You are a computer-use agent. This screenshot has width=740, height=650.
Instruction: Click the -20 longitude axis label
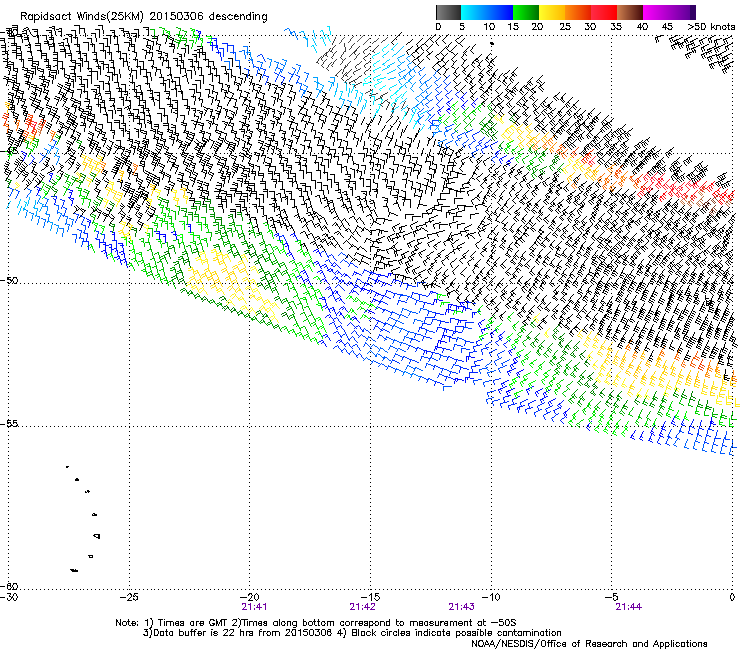(250, 597)
